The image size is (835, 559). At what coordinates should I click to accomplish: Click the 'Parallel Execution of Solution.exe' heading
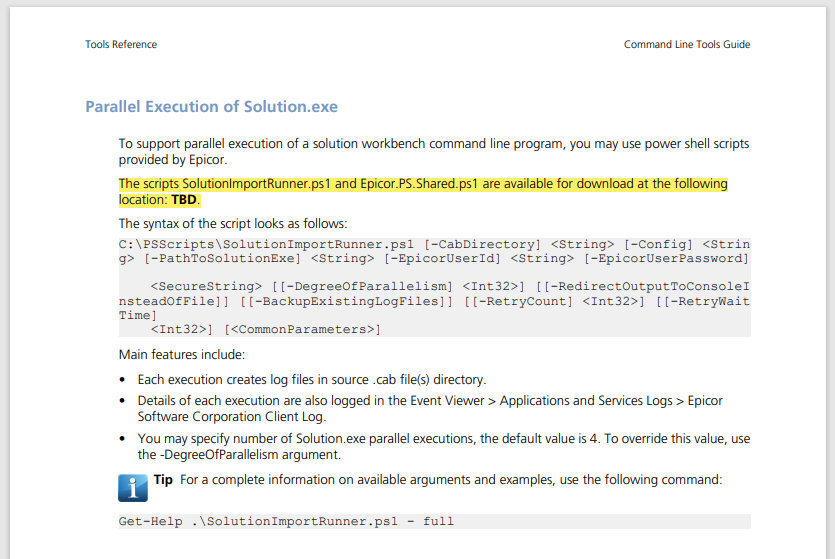pyautogui.click(x=211, y=106)
